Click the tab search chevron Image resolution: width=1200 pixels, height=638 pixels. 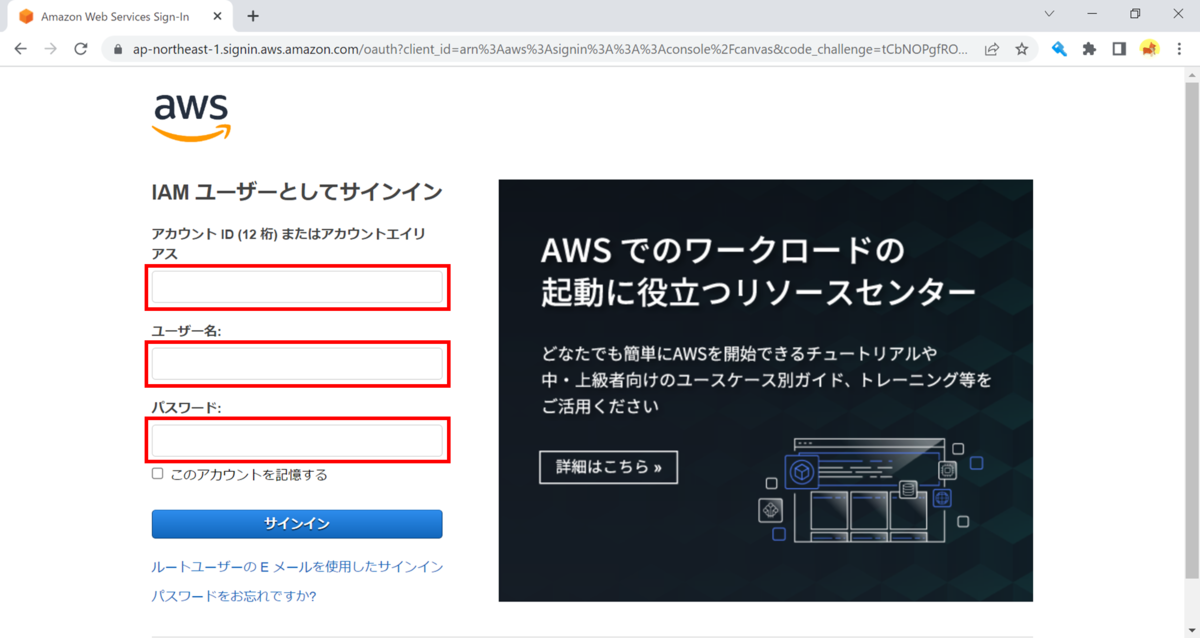tap(1049, 14)
